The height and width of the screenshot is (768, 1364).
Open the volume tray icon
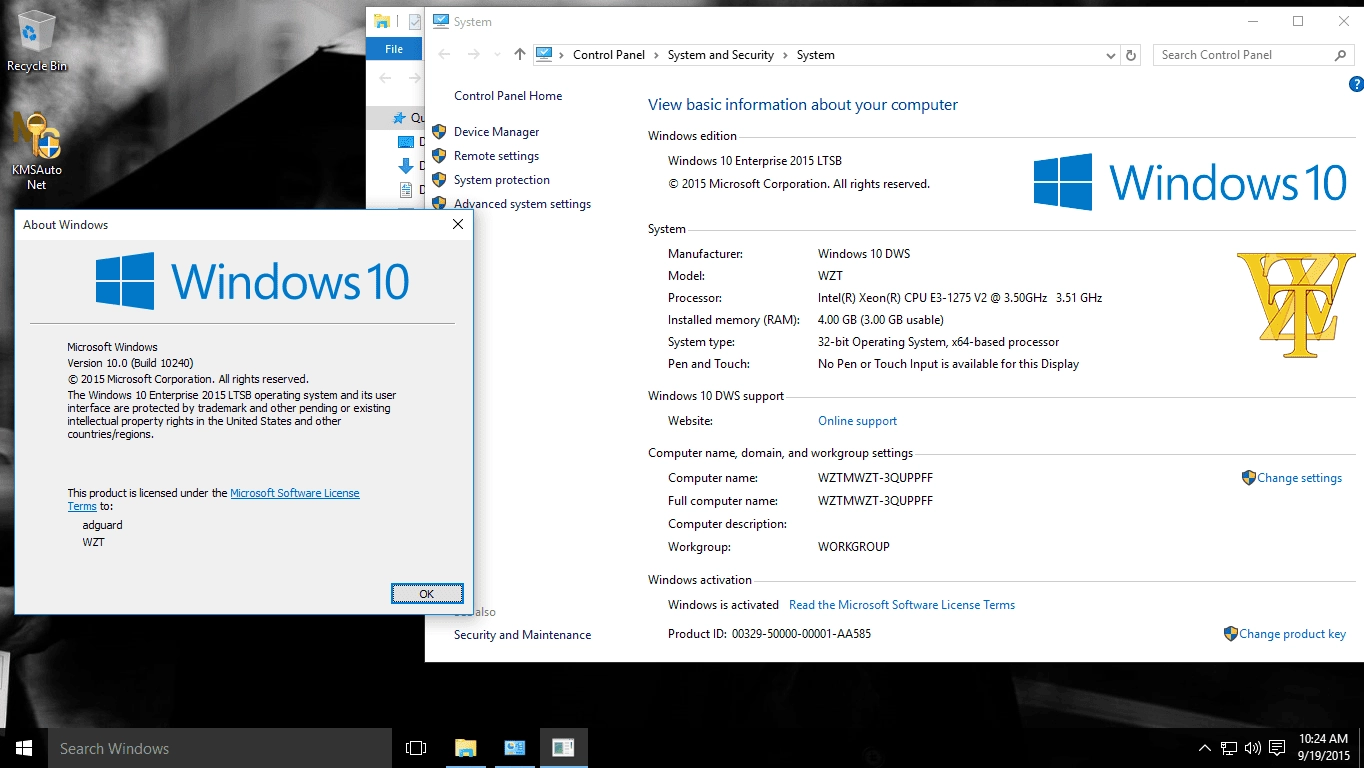[1253, 748]
